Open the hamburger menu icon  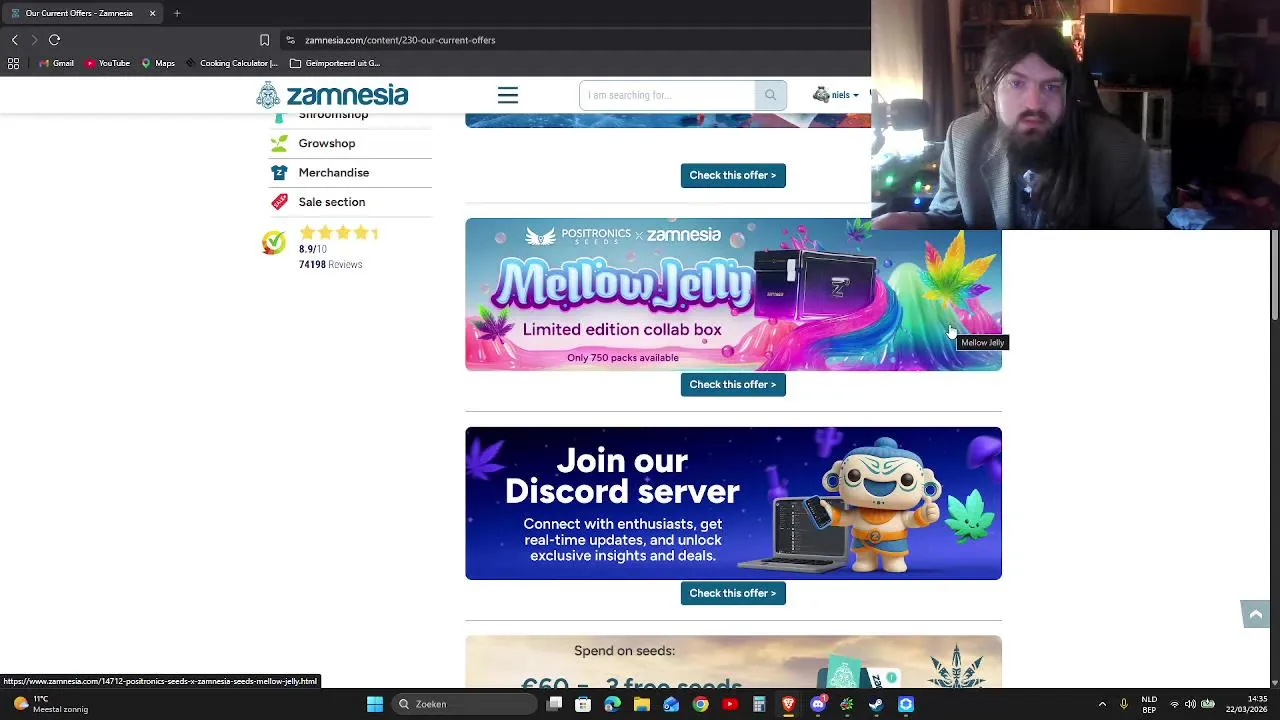(x=508, y=95)
